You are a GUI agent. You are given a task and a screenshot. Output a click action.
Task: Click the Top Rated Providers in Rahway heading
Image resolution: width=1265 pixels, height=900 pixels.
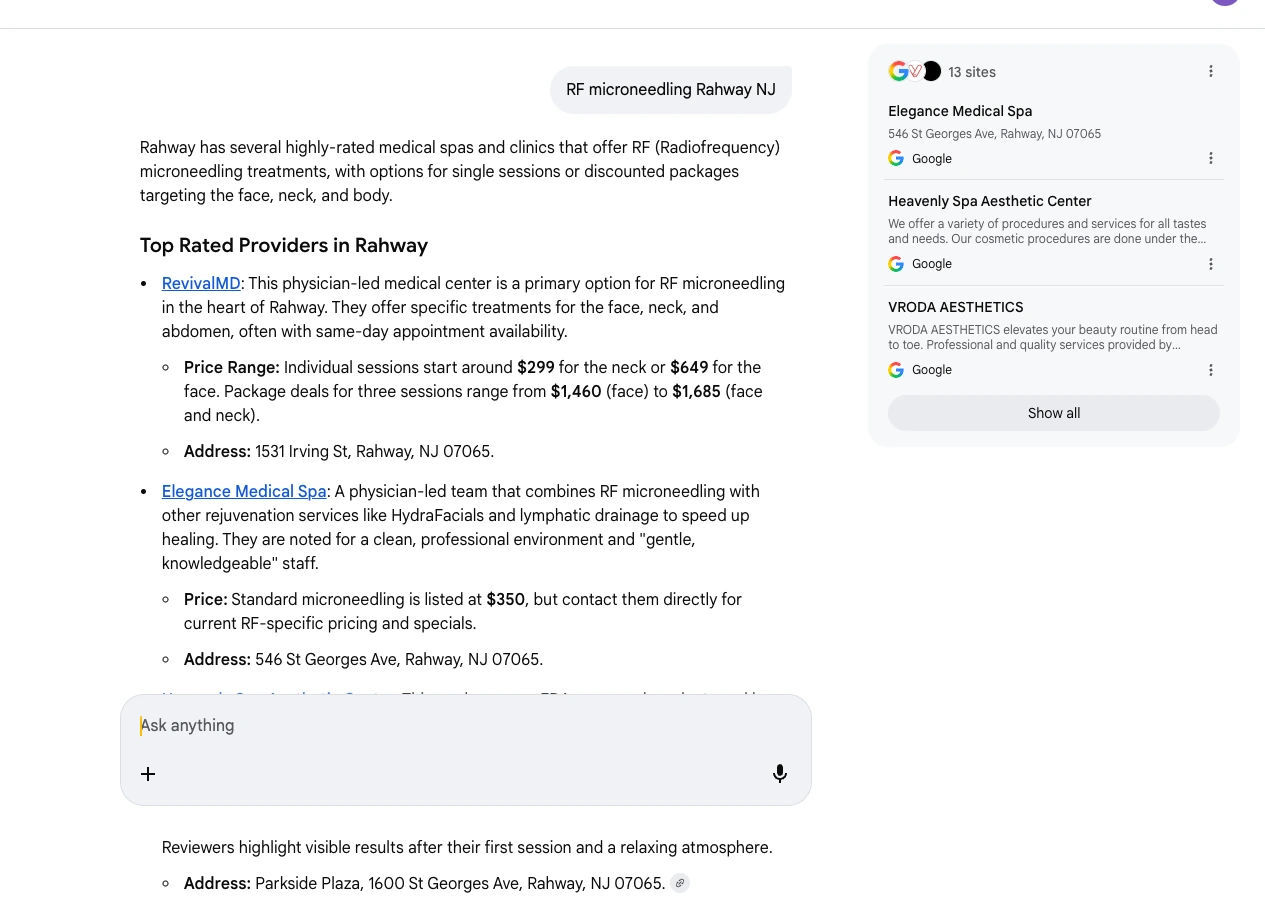(x=284, y=245)
